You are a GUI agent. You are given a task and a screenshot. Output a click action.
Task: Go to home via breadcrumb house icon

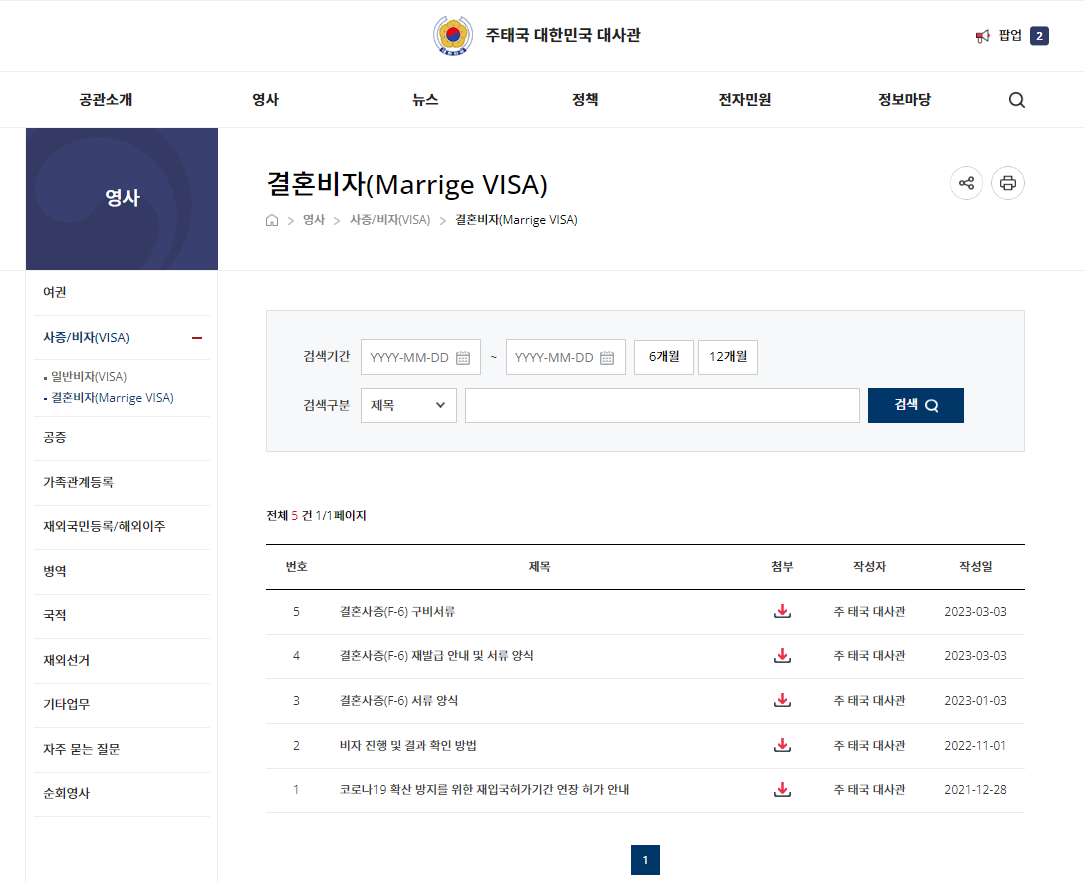click(x=272, y=220)
